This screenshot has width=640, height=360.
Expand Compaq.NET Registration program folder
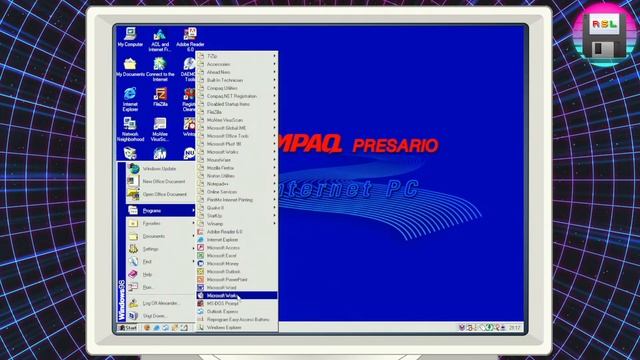coord(237,96)
